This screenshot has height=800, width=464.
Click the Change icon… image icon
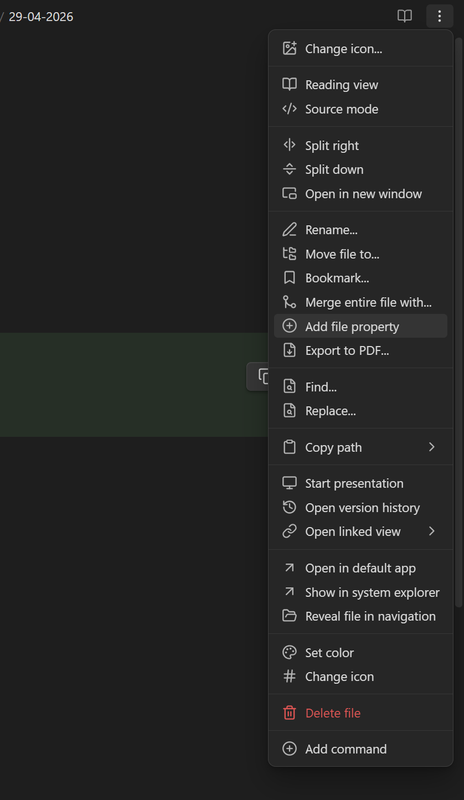[289, 48]
